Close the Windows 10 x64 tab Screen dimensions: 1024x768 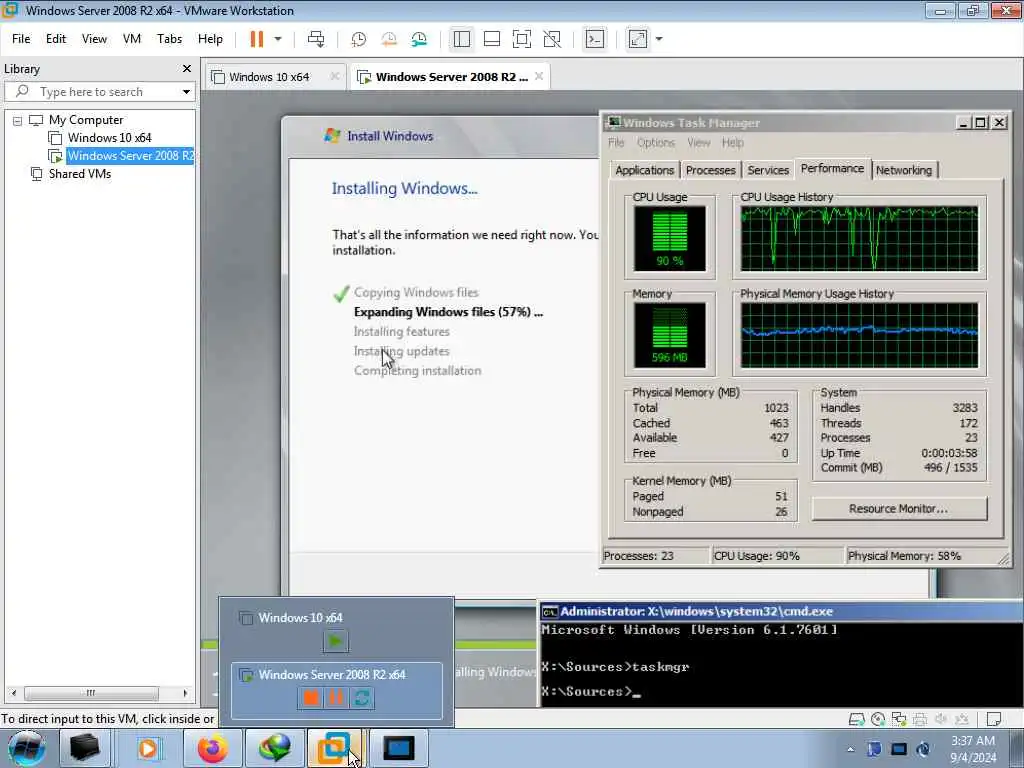point(334,76)
